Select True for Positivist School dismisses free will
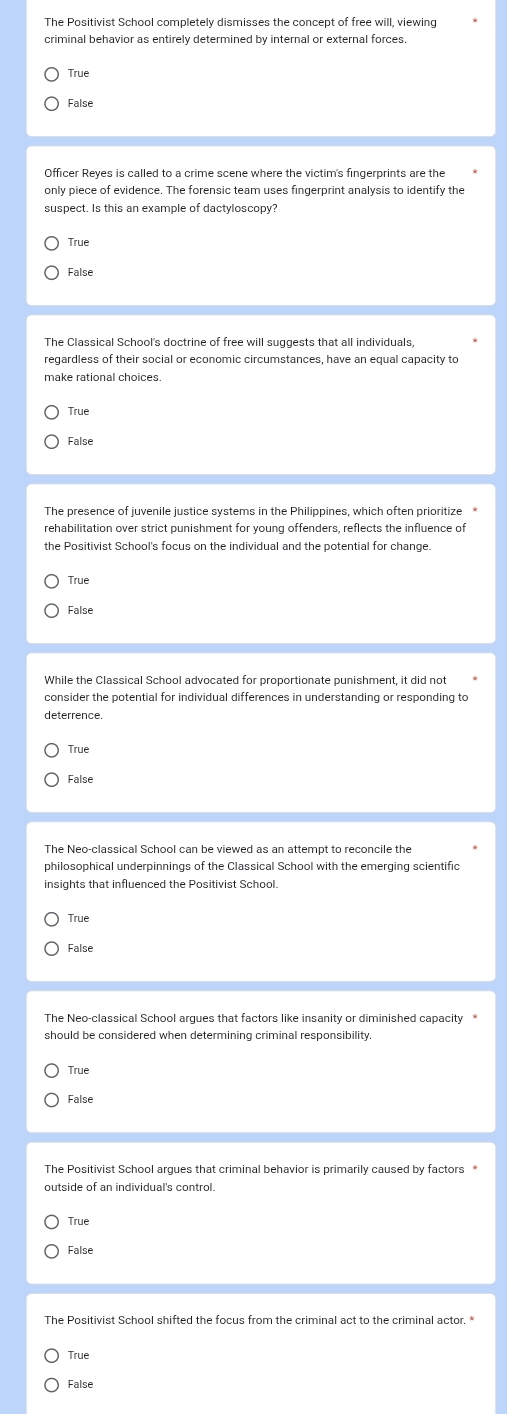The height and width of the screenshot is (1414, 507). (52, 74)
